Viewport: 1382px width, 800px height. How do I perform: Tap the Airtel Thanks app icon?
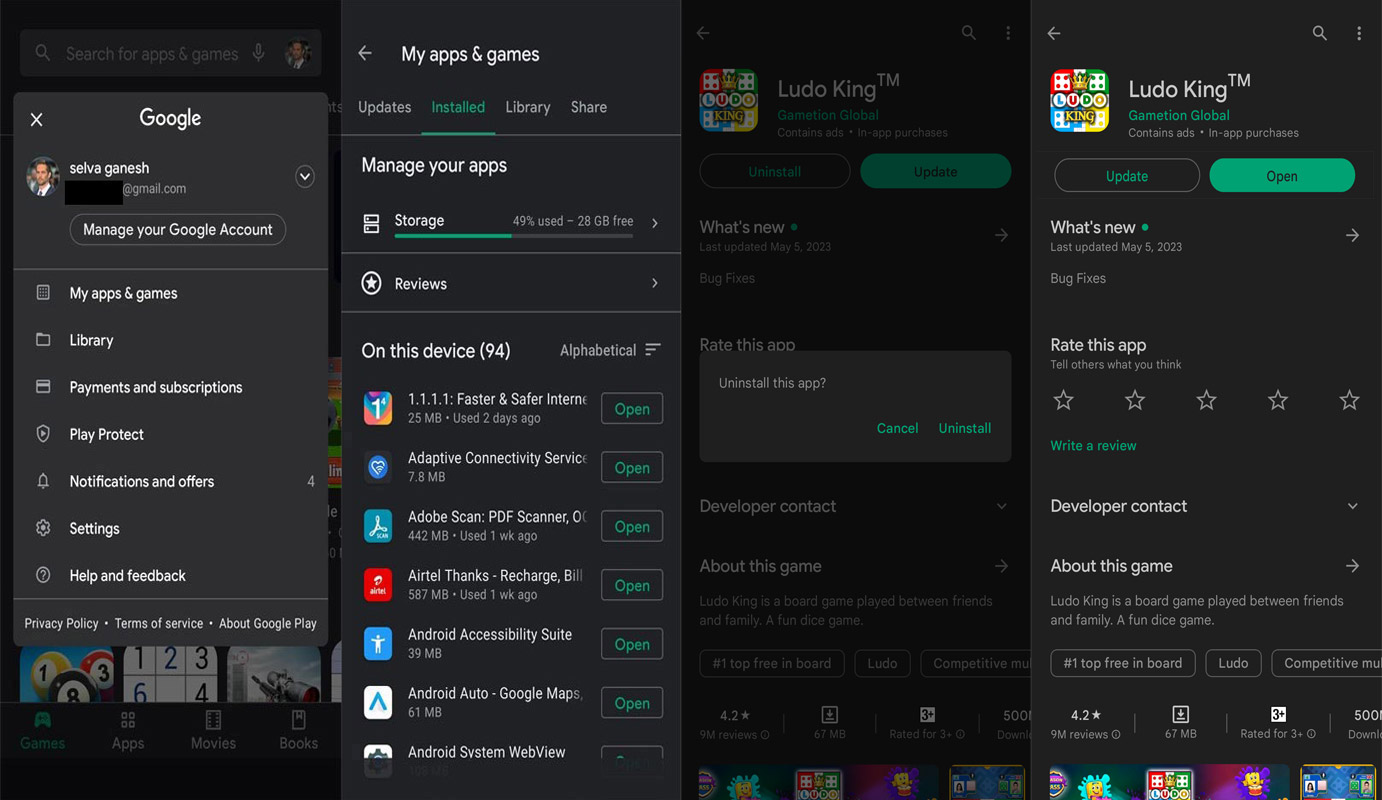coord(378,584)
